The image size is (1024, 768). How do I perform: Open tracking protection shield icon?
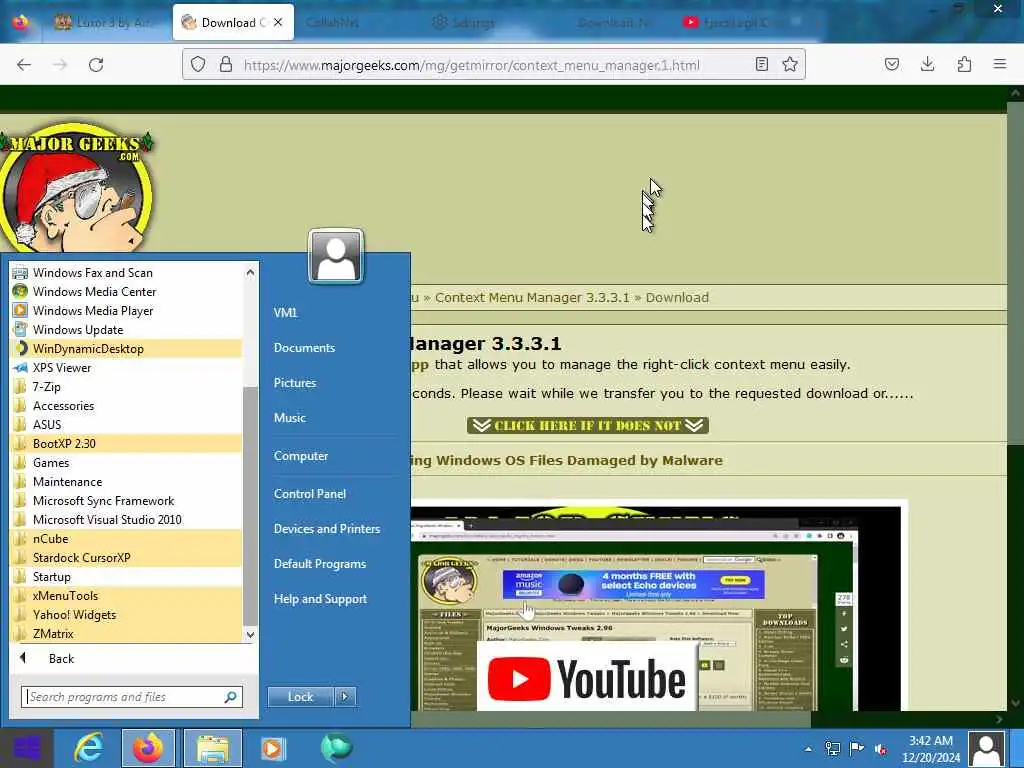198,64
